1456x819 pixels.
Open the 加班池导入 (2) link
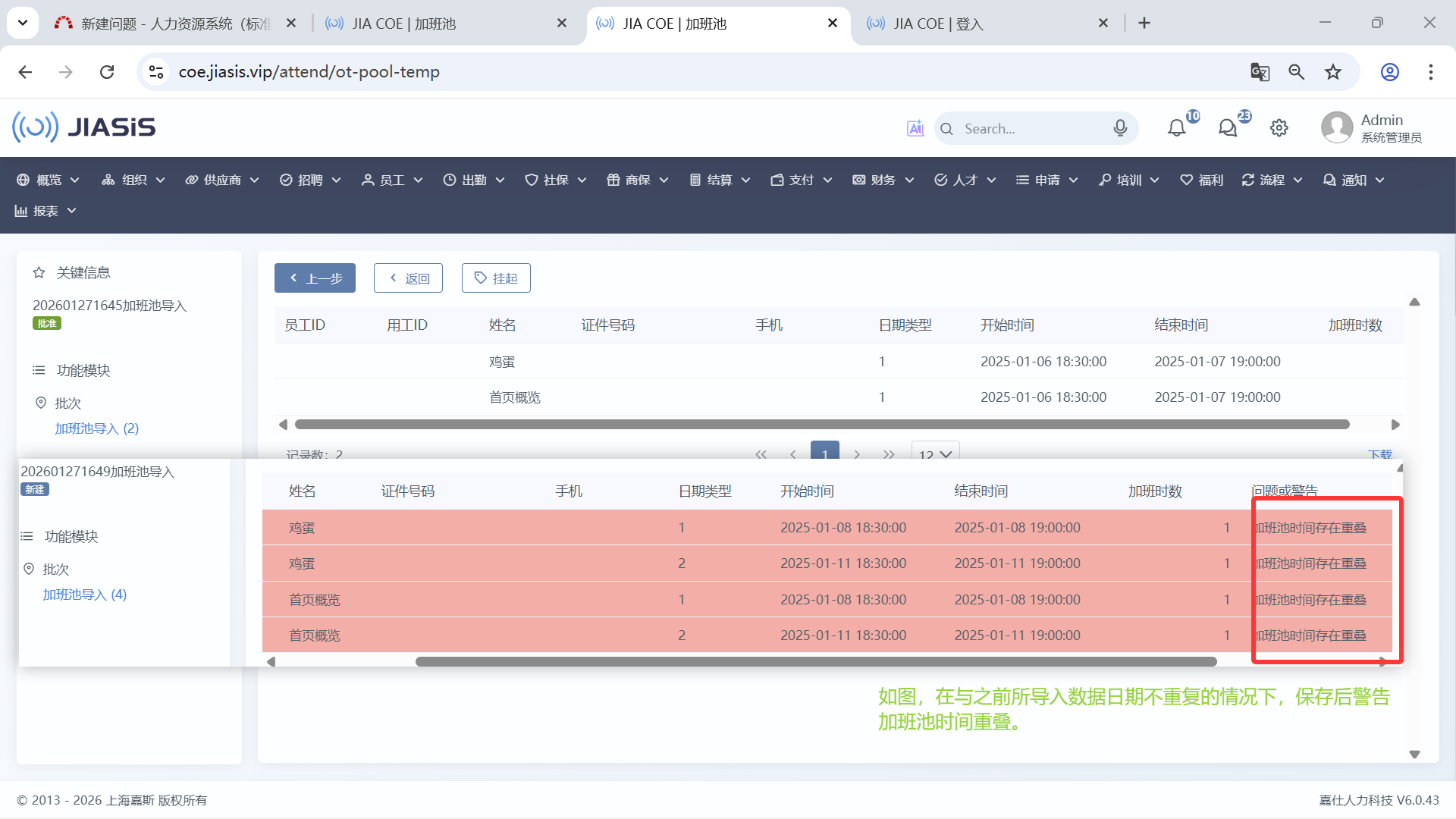97,428
